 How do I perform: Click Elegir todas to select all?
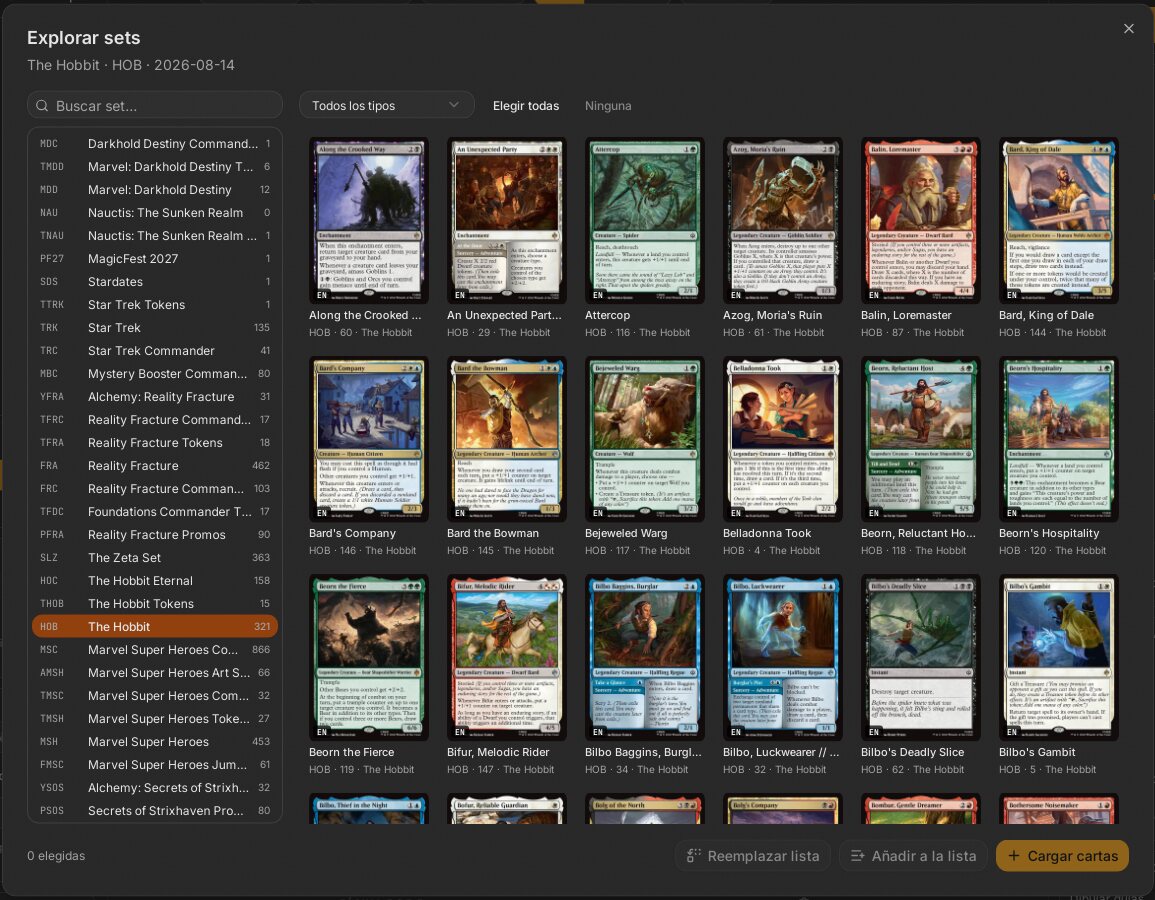click(x=526, y=105)
